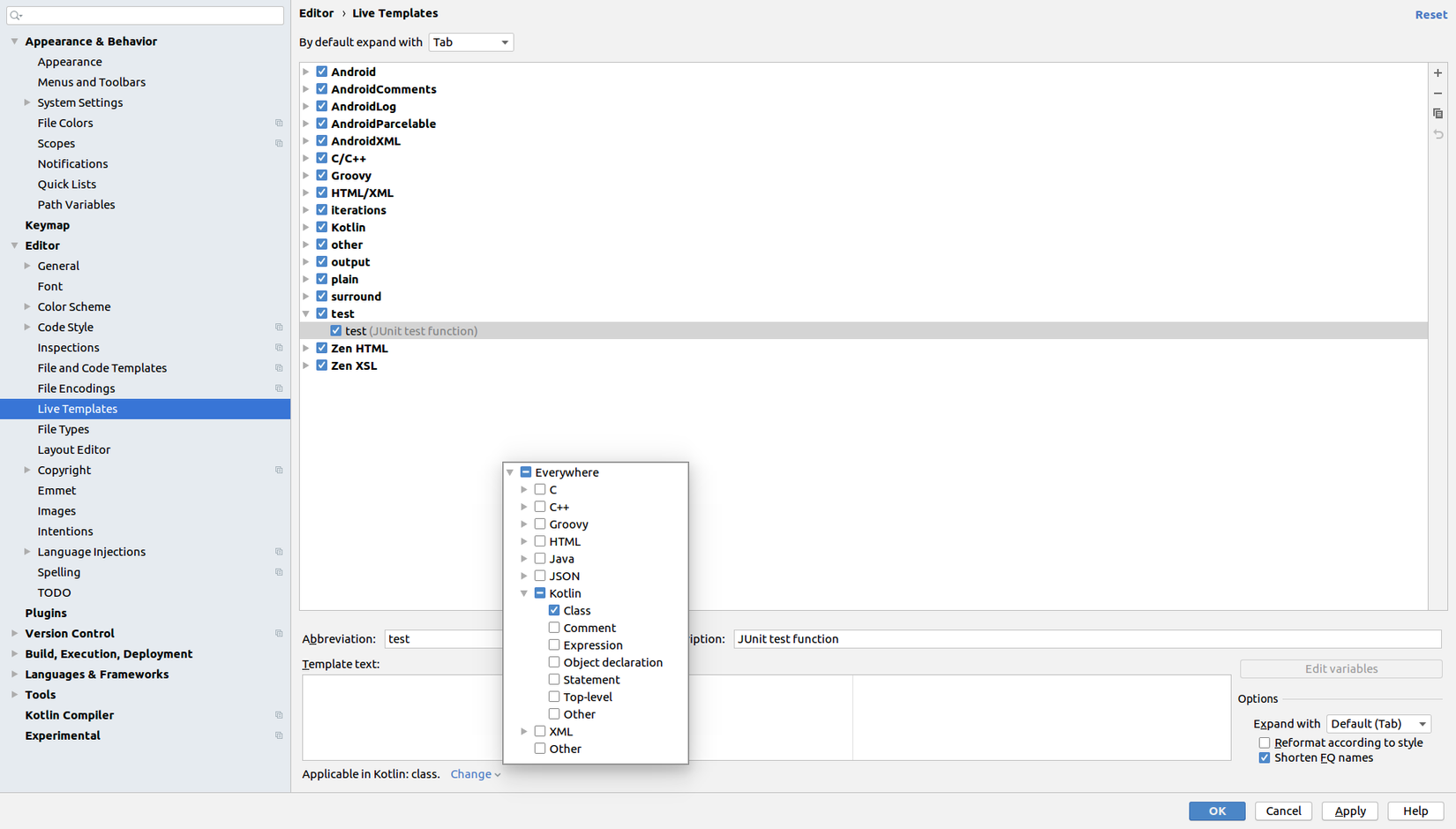
Task: Select the TODO settings page
Action: tap(54, 592)
